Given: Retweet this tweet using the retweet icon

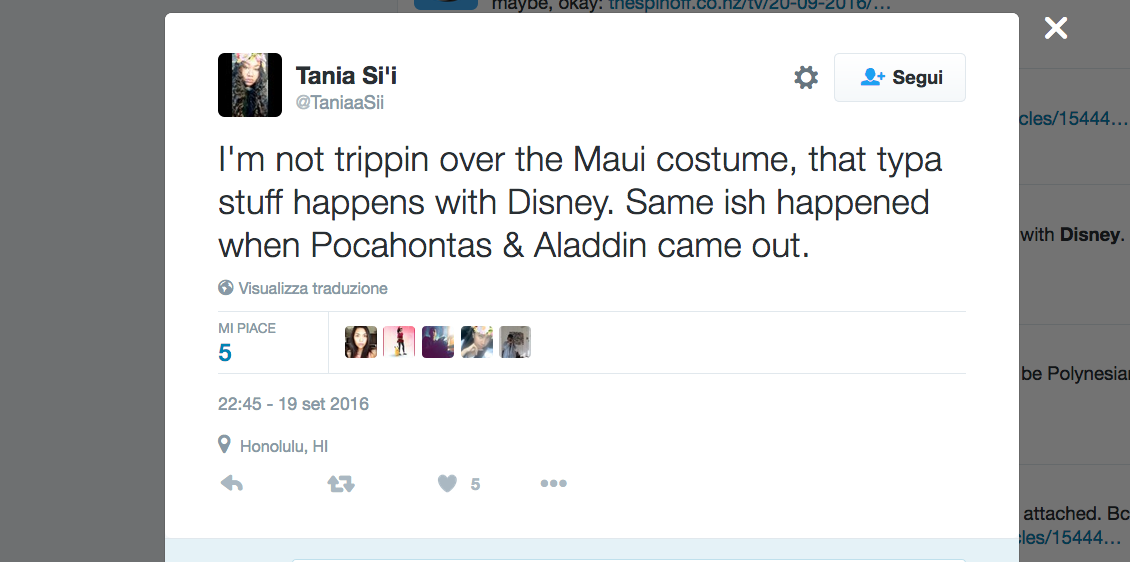Looking at the screenshot, I should click(341, 484).
